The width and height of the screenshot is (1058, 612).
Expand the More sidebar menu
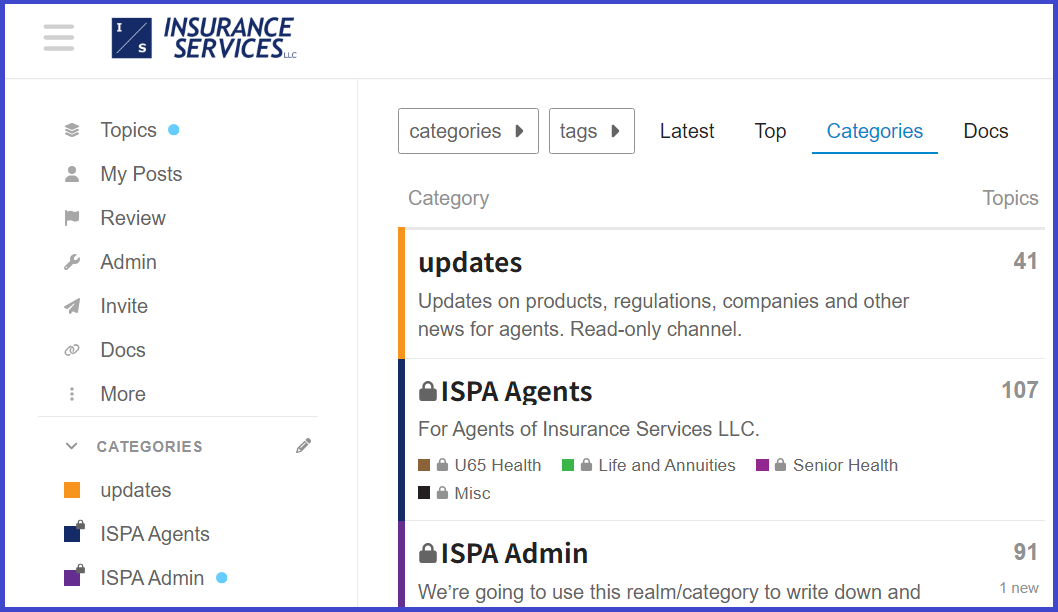[123, 394]
